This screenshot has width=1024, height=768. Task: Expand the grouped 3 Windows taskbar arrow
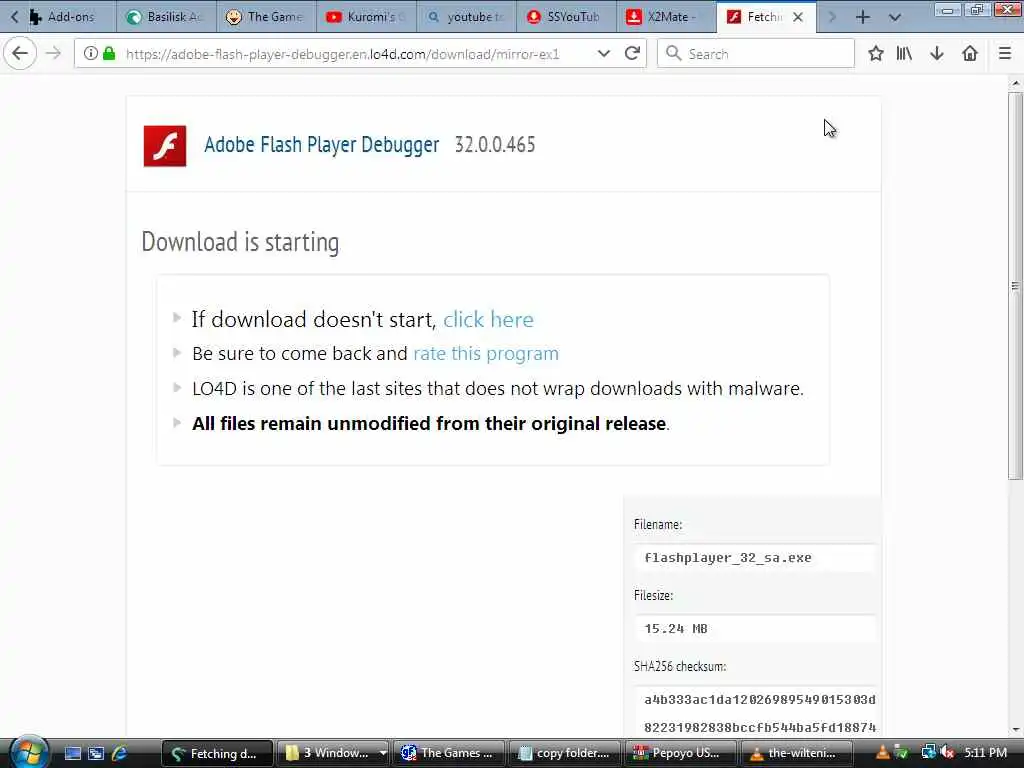383,753
